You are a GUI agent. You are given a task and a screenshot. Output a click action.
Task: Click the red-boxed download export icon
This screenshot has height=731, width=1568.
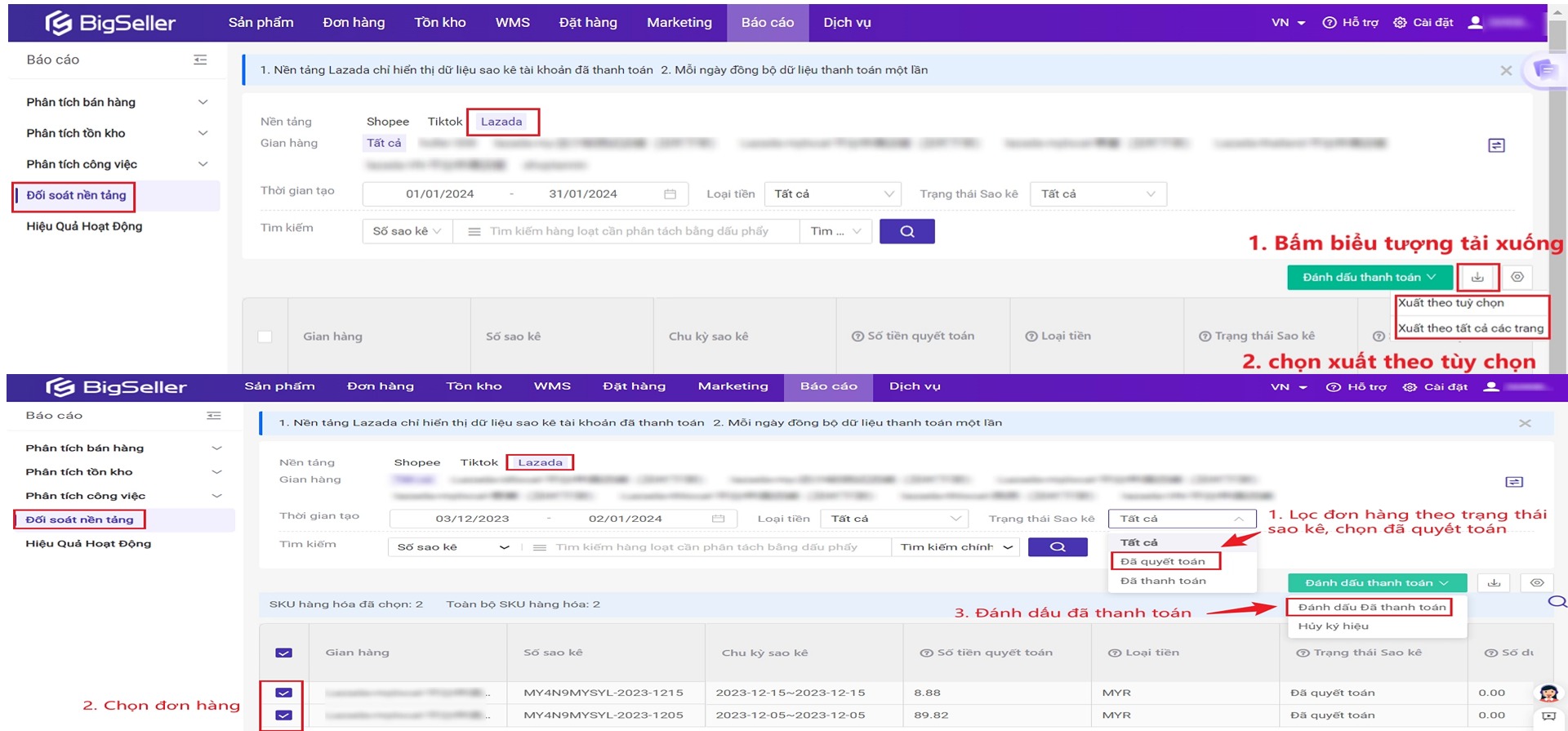[x=1477, y=278]
